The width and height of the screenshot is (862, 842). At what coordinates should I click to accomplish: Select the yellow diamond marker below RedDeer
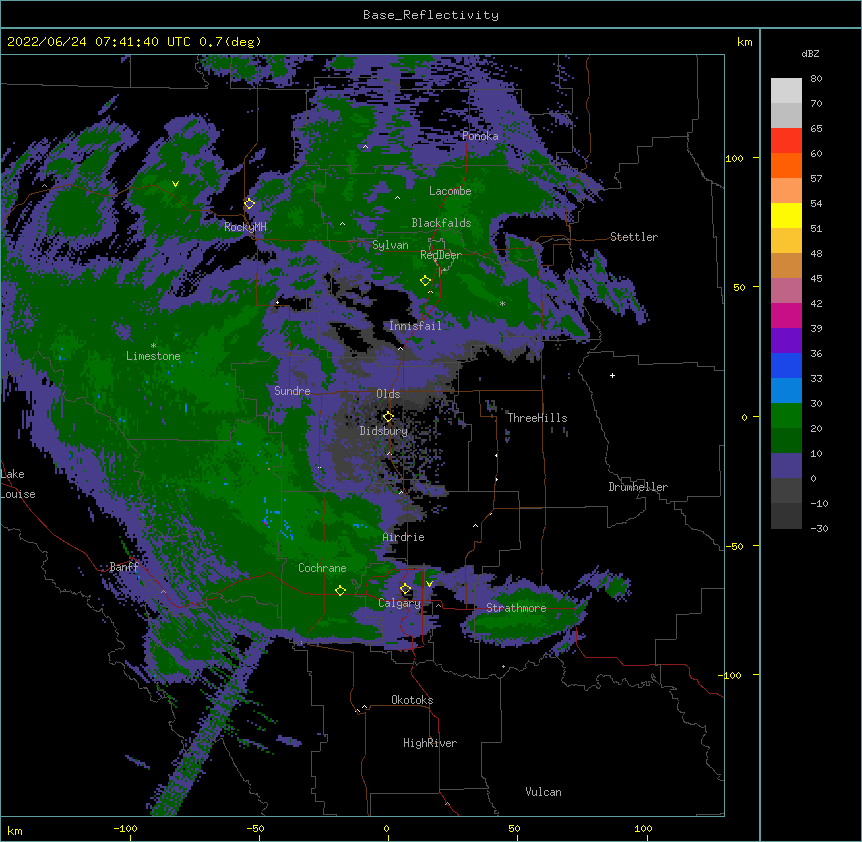(425, 281)
